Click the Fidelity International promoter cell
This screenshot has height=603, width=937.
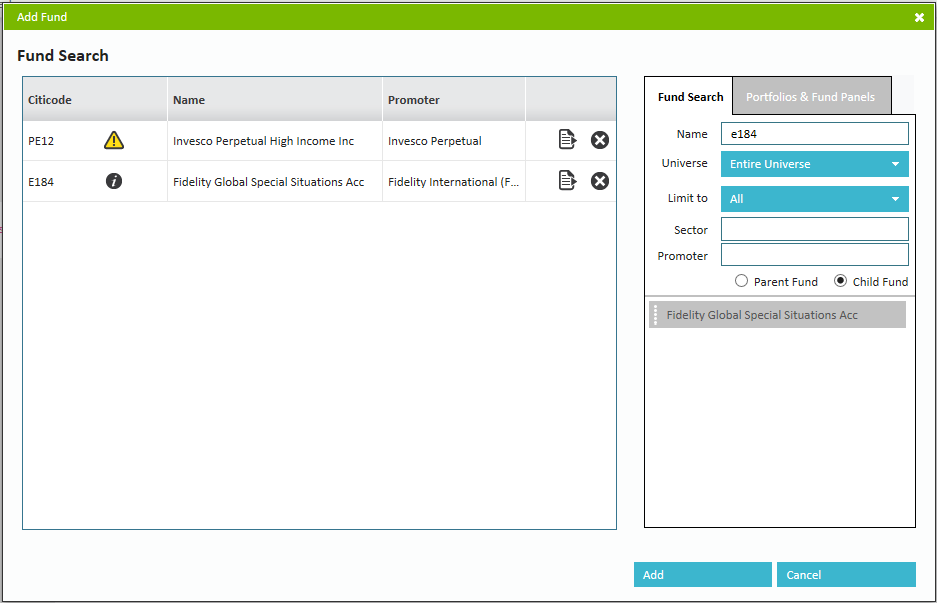coord(454,182)
